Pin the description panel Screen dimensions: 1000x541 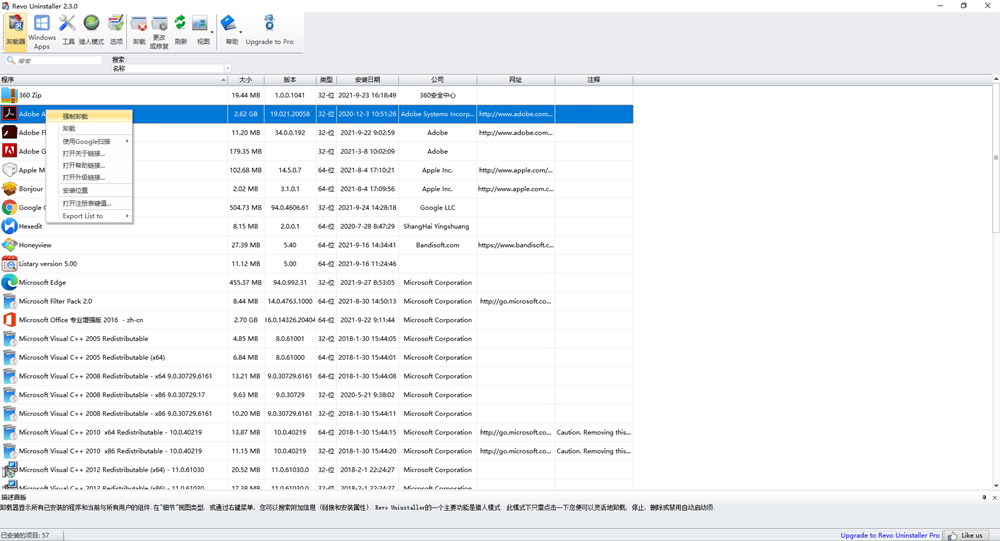pyautogui.click(x=984, y=498)
